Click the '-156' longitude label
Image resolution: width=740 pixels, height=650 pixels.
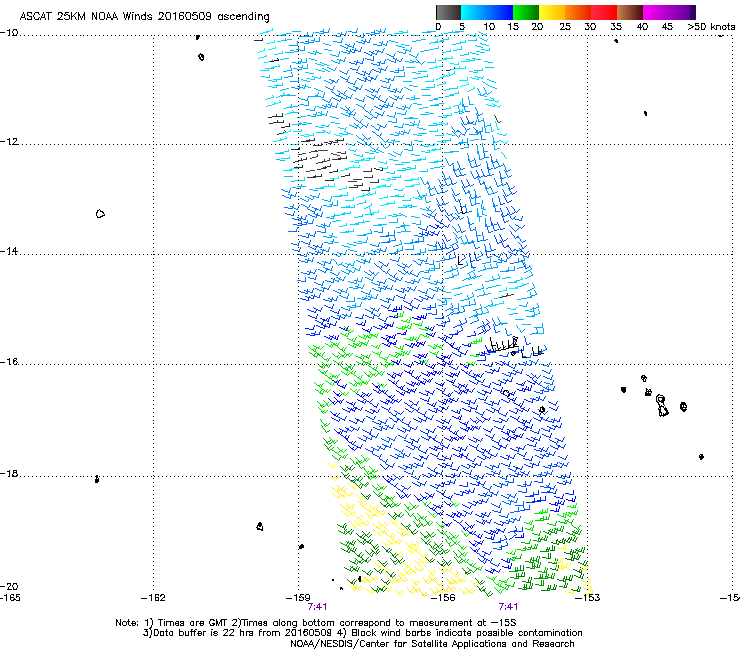(x=443, y=598)
